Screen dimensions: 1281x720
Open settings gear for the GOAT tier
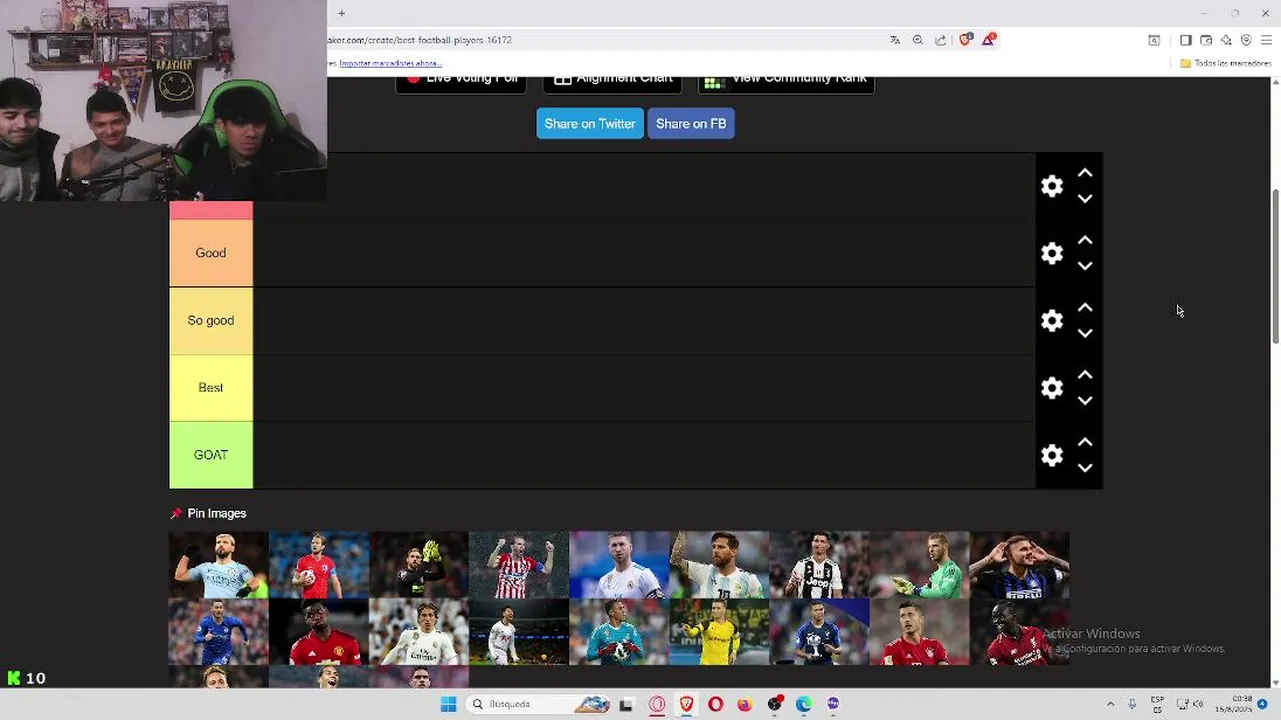(1052, 455)
